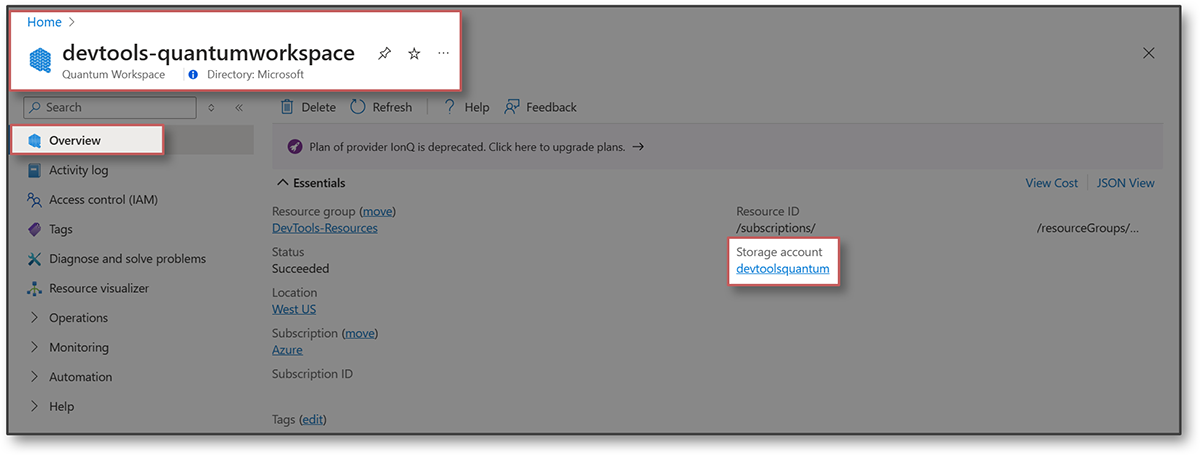Click the Refresh circular arrow icon
The height and width of the screenshot is (455, 1200).
pos(358,107)
